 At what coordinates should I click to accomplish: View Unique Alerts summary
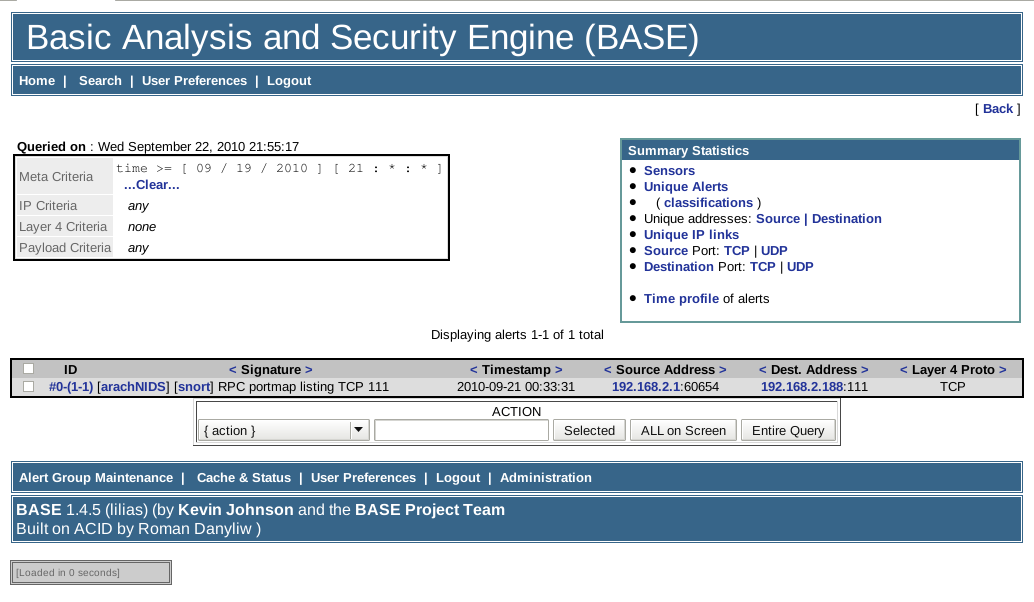pos(686,187)
